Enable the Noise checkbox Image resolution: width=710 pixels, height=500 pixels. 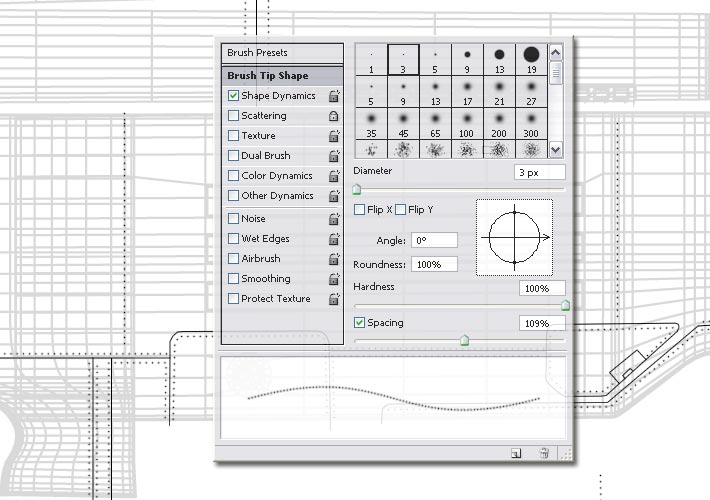pyautogui.click(x=233, y=218)
